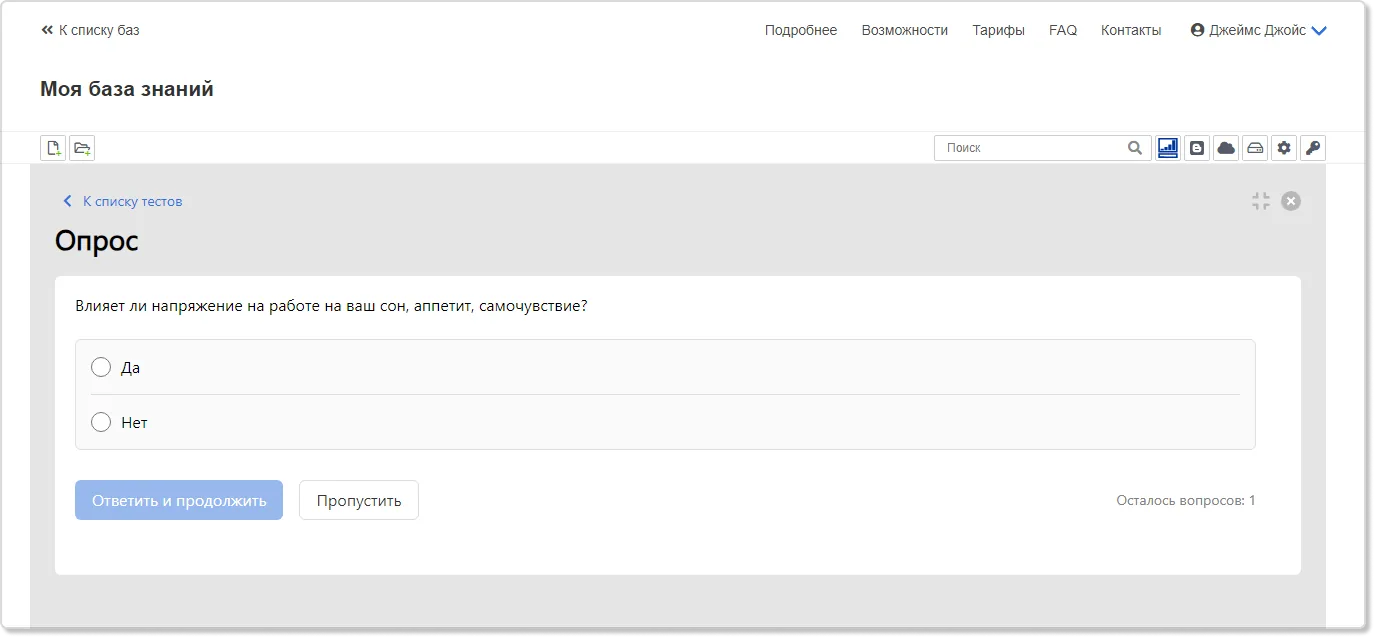
Task: Open the Возможности menu item
Action: [904, 30]
